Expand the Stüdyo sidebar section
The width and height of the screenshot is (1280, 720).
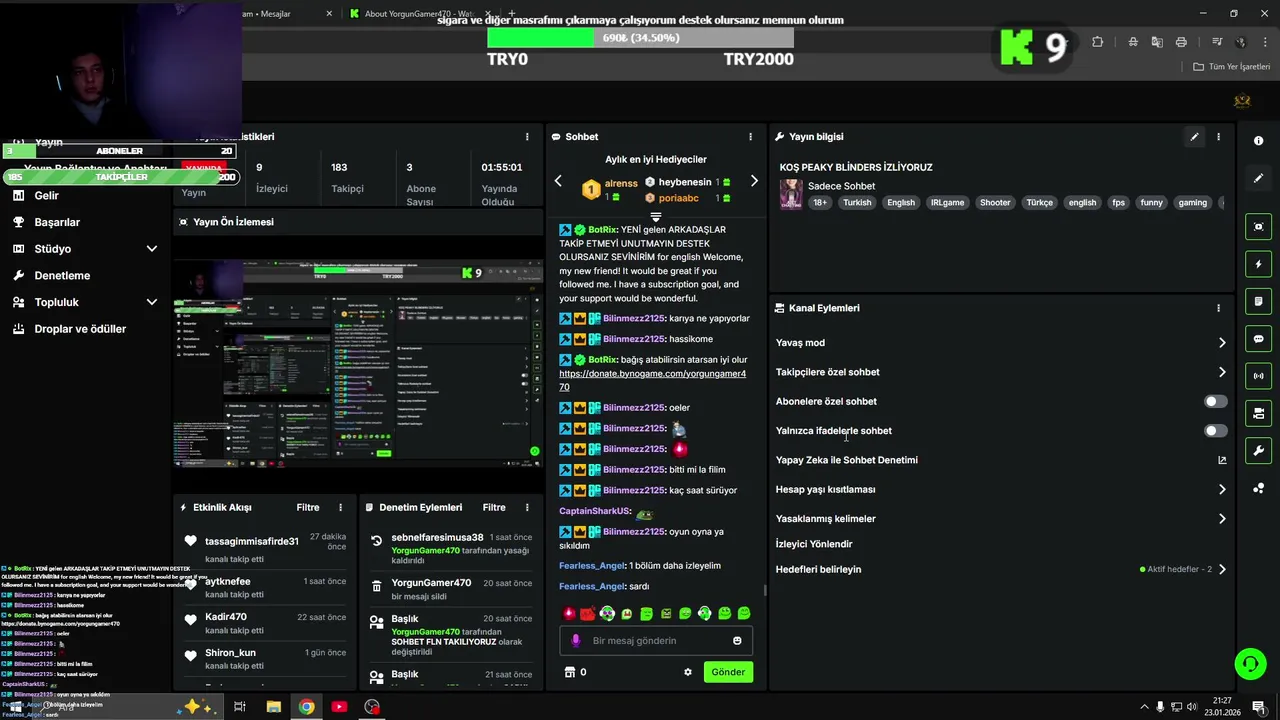click(x=152, y=249)
